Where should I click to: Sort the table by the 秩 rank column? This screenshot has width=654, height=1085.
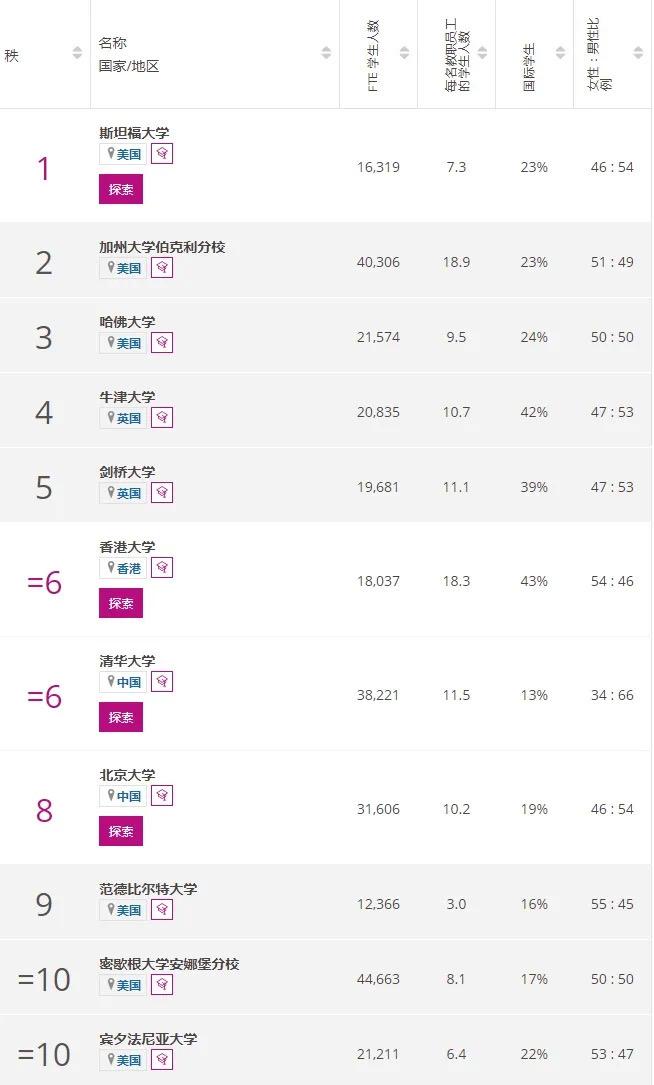tap(77, 54)
